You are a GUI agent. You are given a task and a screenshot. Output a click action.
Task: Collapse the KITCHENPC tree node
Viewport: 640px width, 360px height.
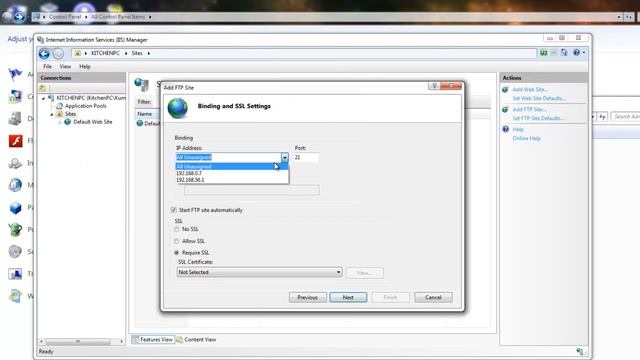click(x=43, y=98)
